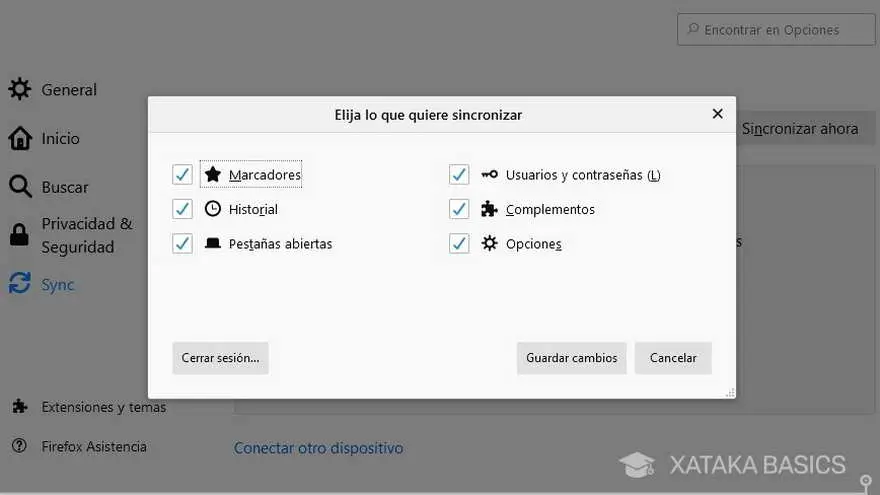Uncheck the Opciones checkbox
The height and width of the screenshot is (495, 880).
click(459, 244)
